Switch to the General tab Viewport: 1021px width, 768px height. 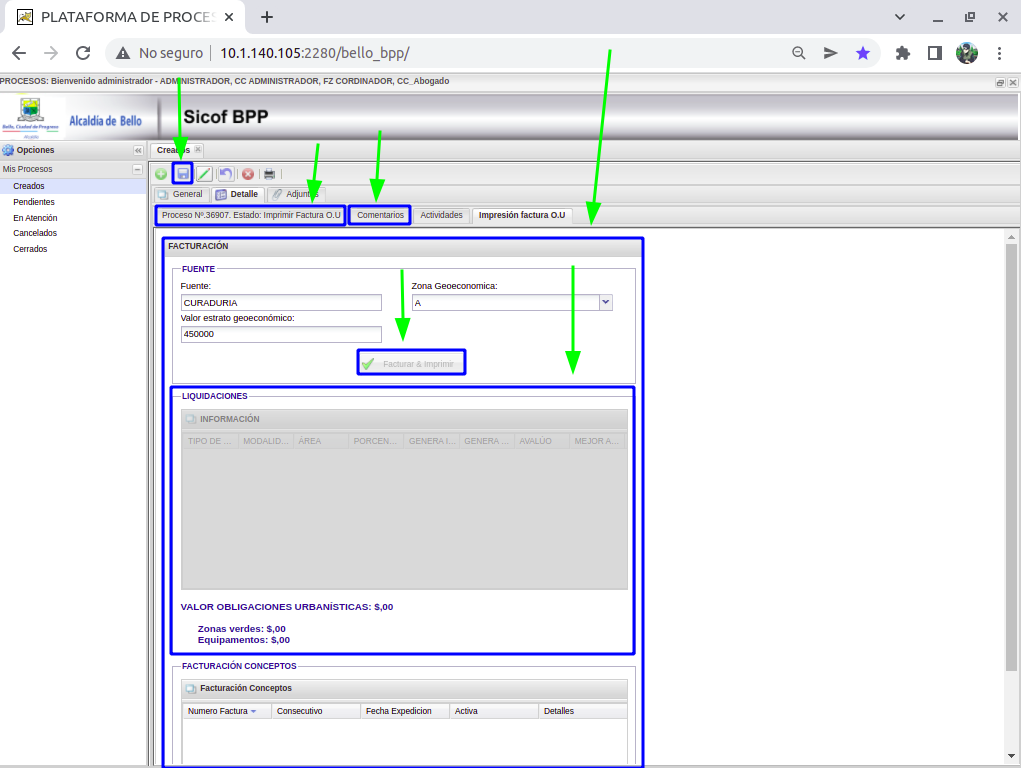[x=180, y=194]
